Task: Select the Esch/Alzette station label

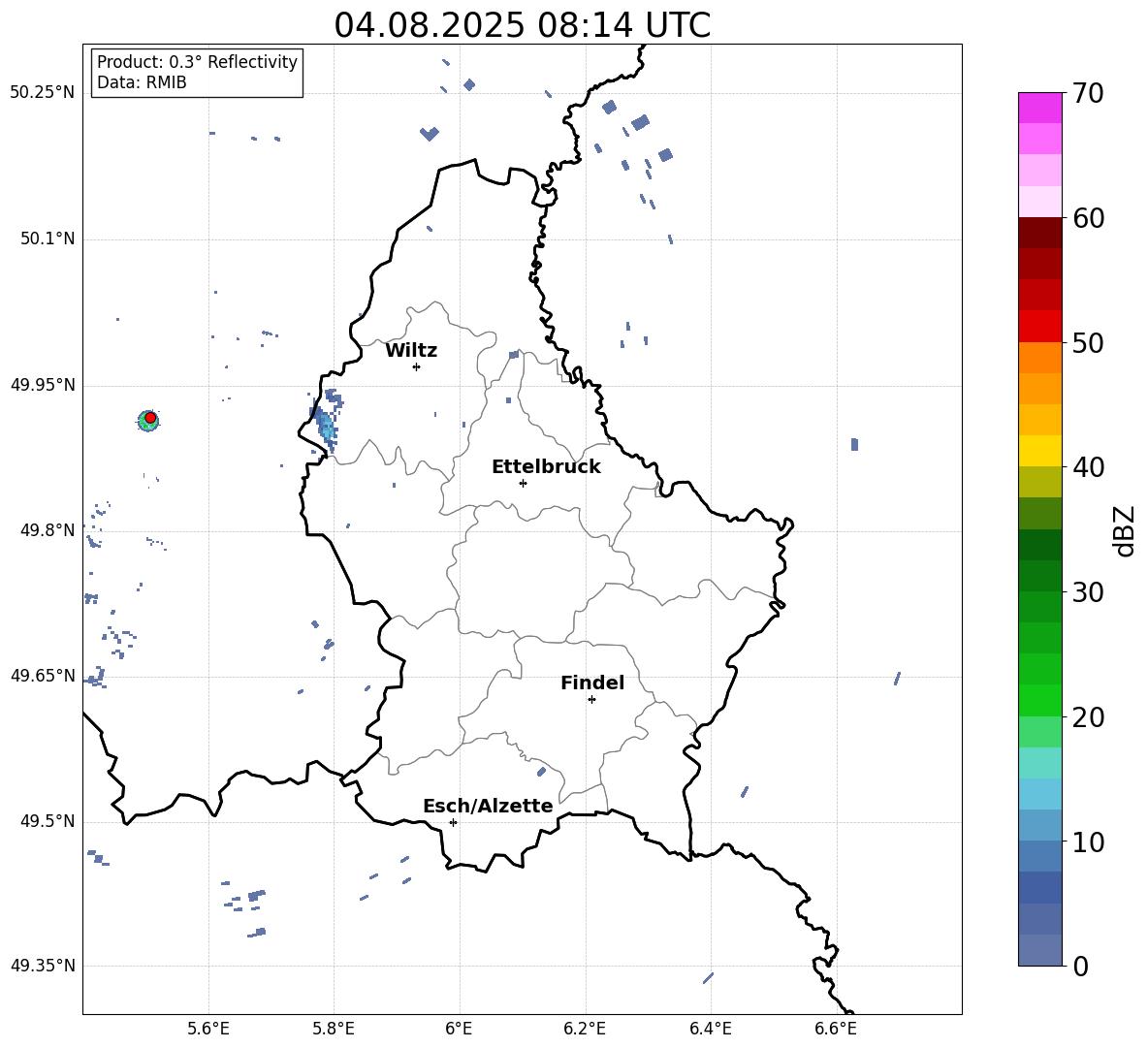Action: coord(489,807)
